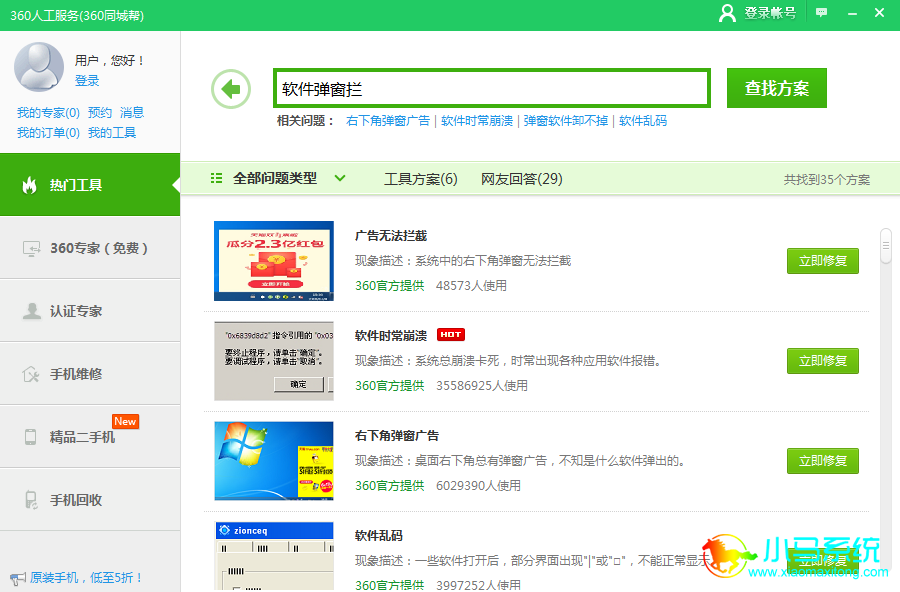
Task: Open the 软件时常崩溃 error dialog thumbnail
Action: pos(274,361)
